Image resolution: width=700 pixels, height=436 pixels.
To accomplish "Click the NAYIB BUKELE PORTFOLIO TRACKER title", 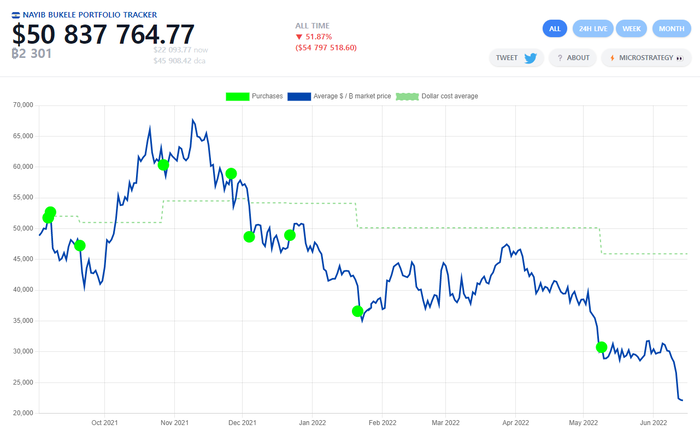I will click(90, 15).
